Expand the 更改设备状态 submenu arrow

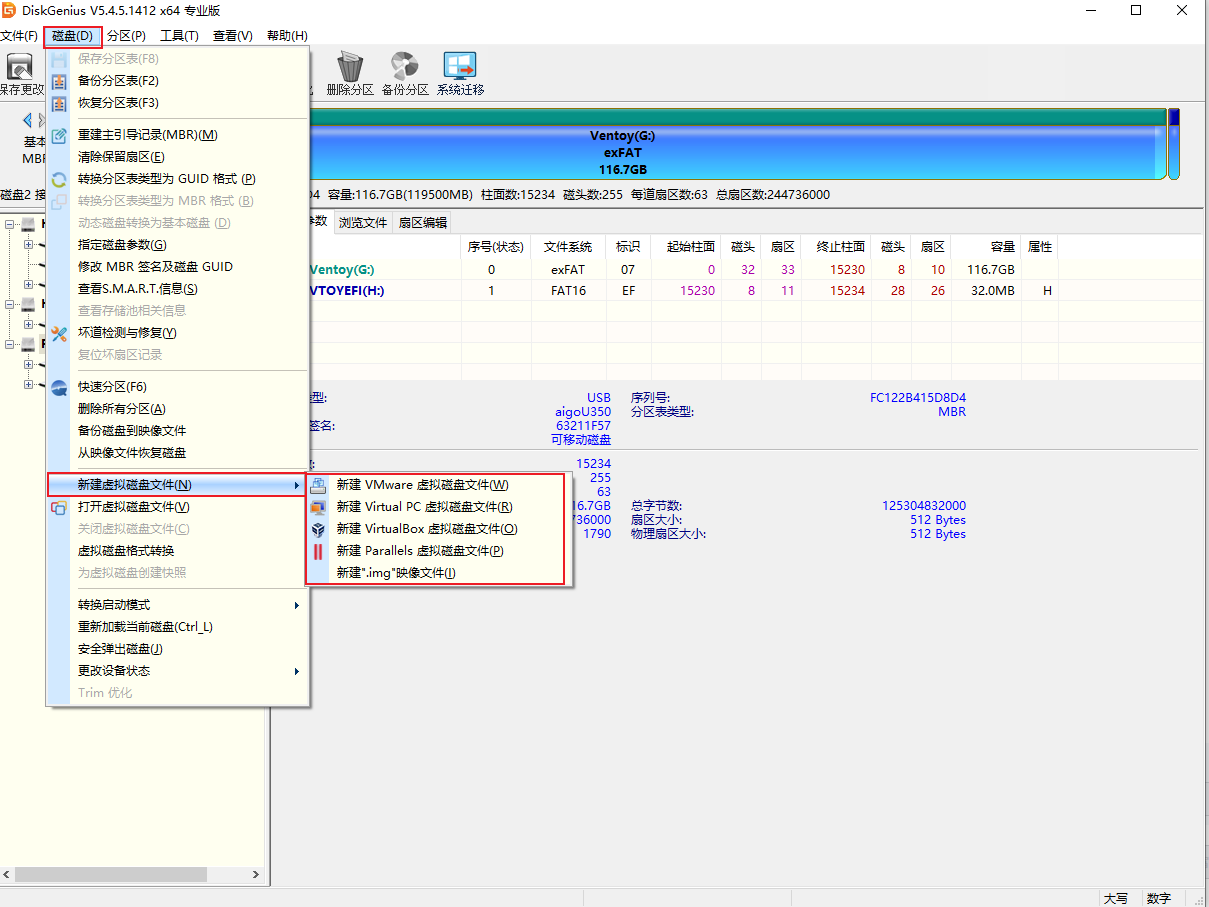(296, 671)
